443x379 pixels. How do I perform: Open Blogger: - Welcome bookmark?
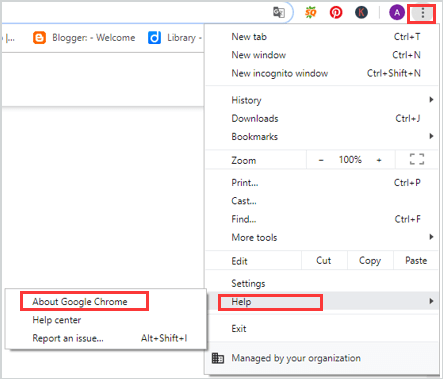coord(94,38)
